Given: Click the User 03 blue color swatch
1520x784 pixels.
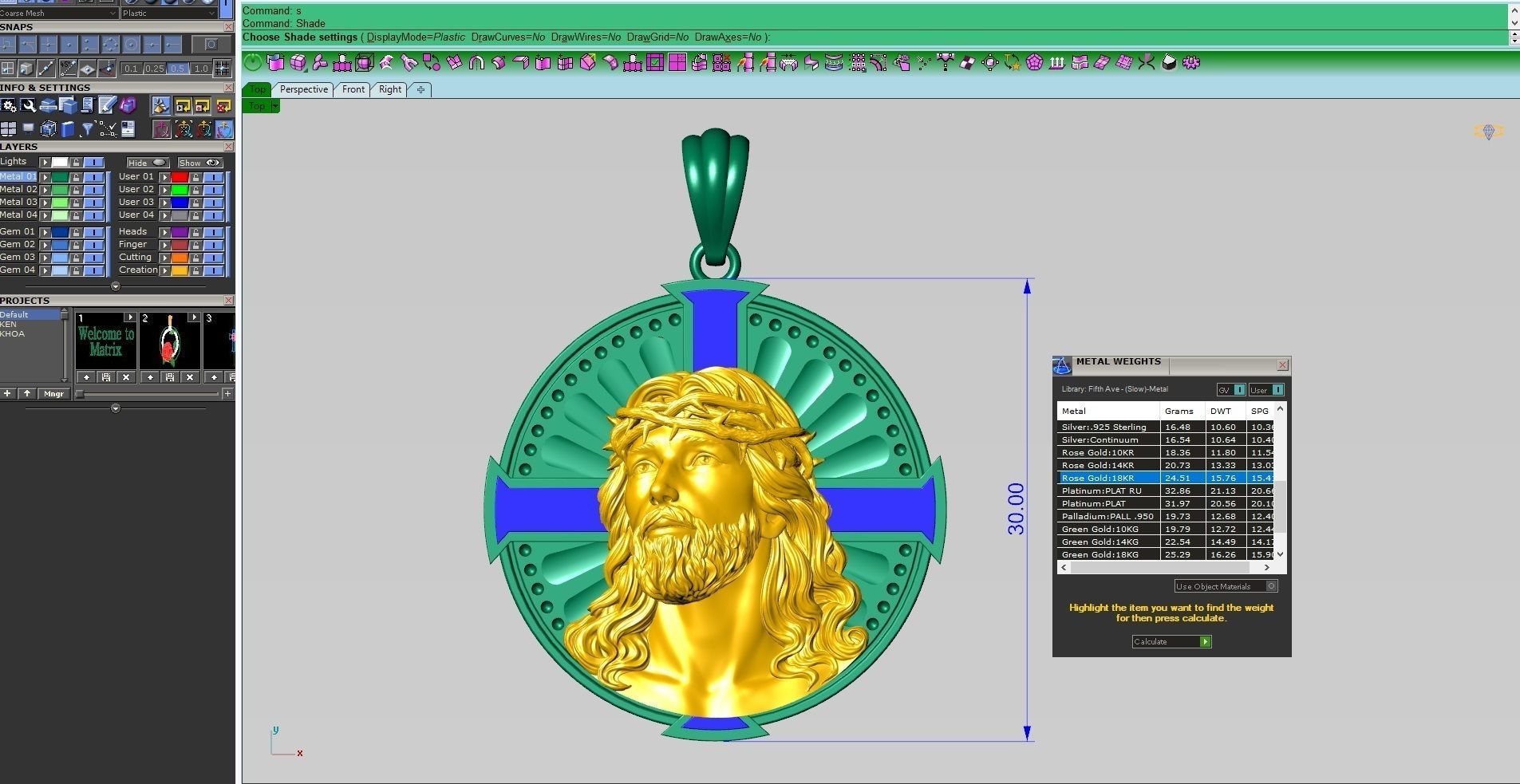Looking at the screenshot, I should (180, 203).
